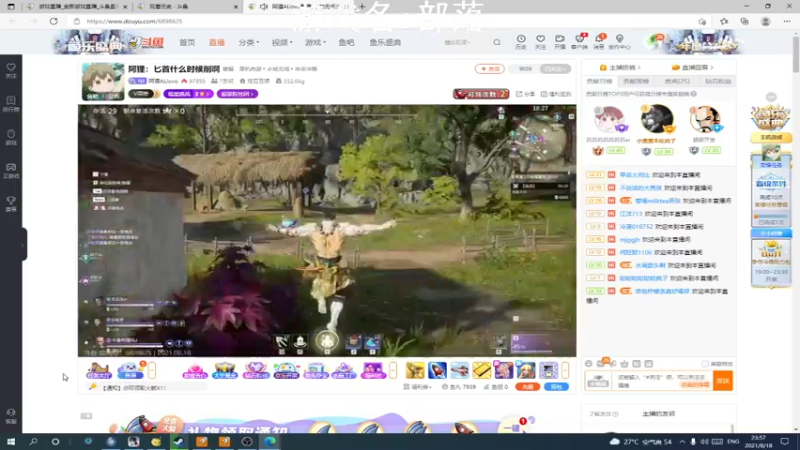Expand the 游戏 navigation dropdown
This screenshot has width=800, height=450.
(x=315, y=42)
